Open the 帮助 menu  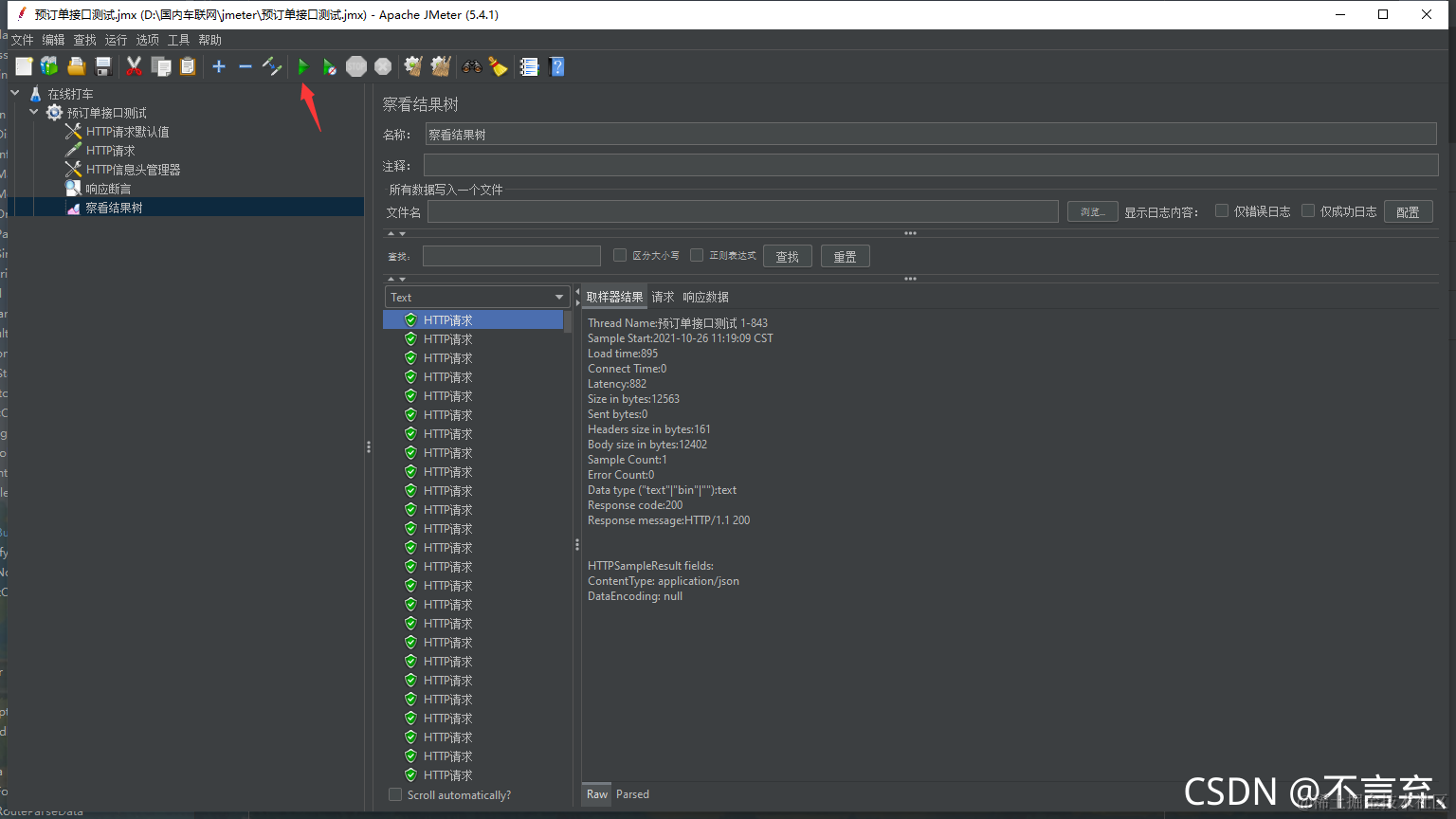[x=209, y=40]
